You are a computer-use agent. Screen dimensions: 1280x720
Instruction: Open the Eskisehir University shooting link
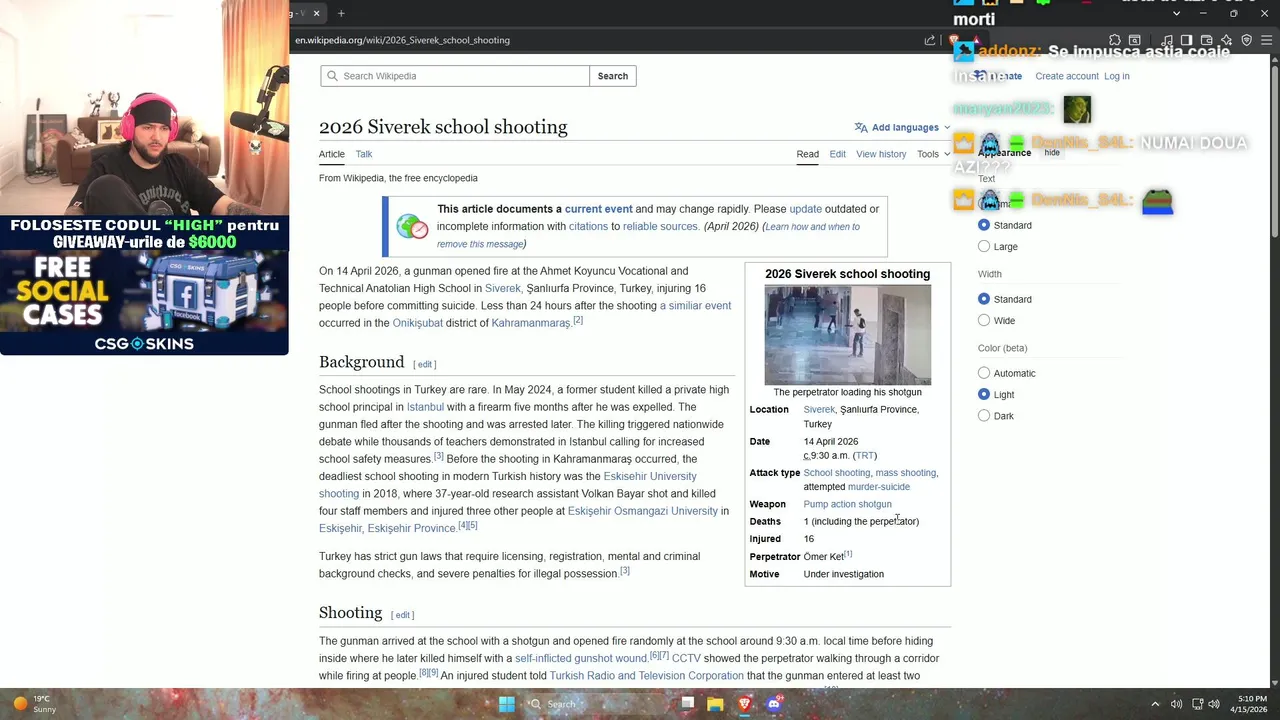coord(508,485)
